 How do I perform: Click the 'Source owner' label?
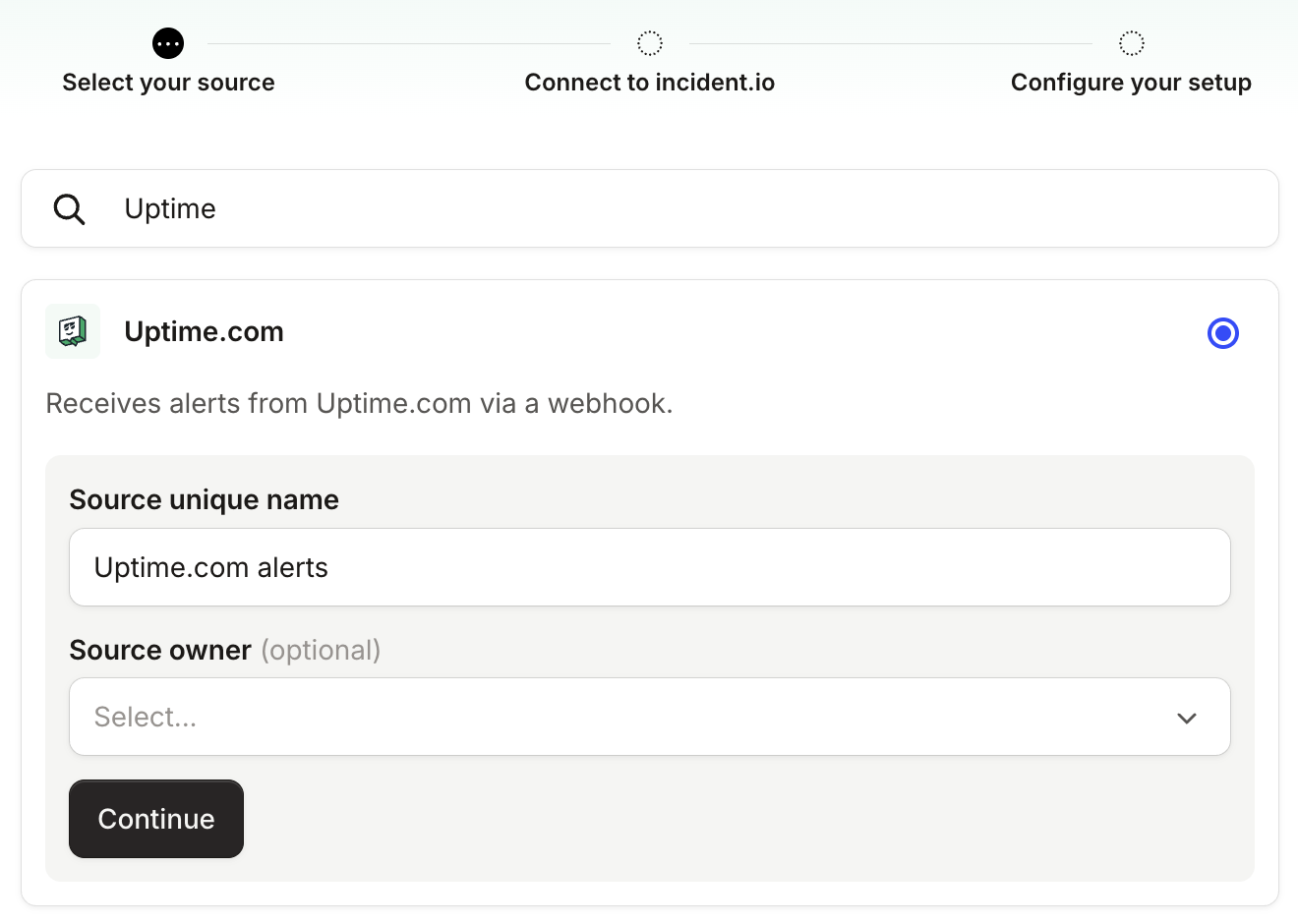pyautogui.click(x=160, y=651)
